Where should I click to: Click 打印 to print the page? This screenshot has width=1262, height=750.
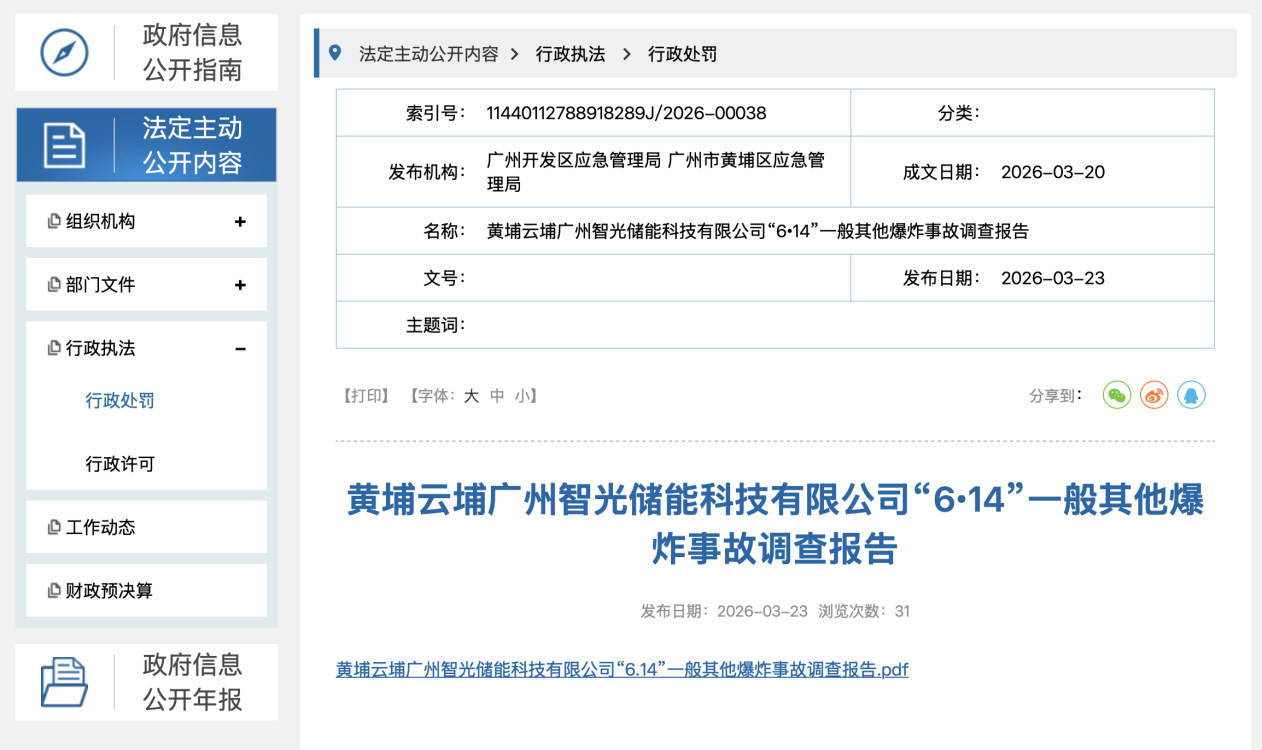point(368,395)
